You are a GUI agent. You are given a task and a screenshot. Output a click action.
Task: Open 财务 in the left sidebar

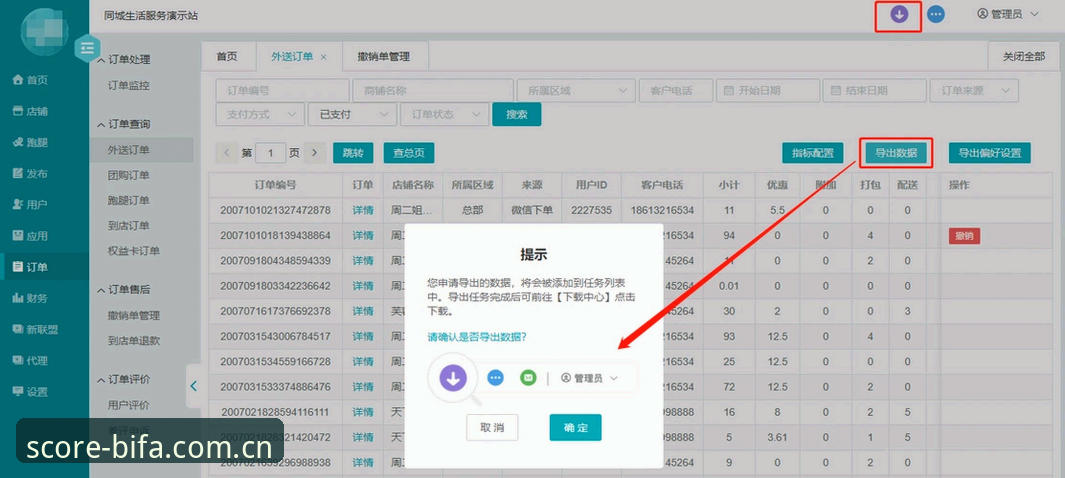31,298
